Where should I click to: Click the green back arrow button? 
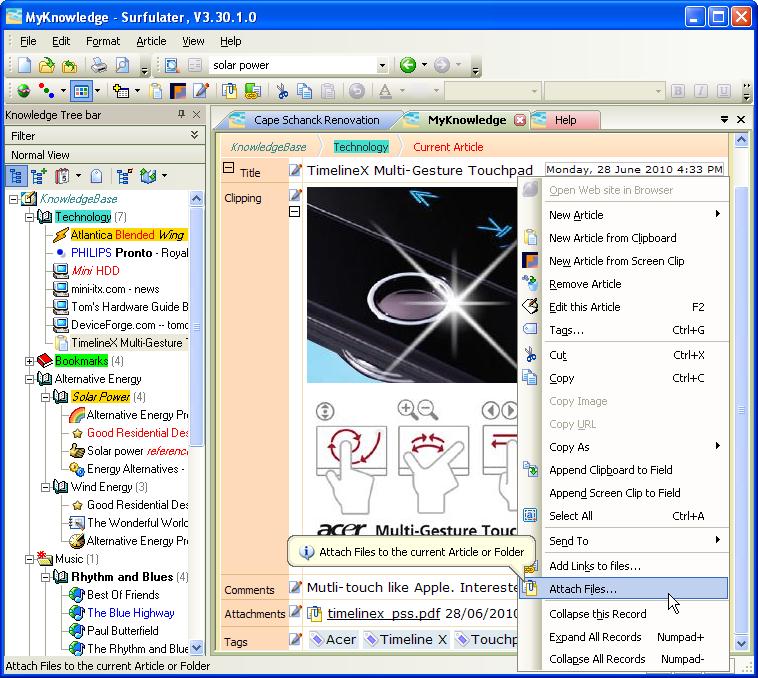coord(408,65)
